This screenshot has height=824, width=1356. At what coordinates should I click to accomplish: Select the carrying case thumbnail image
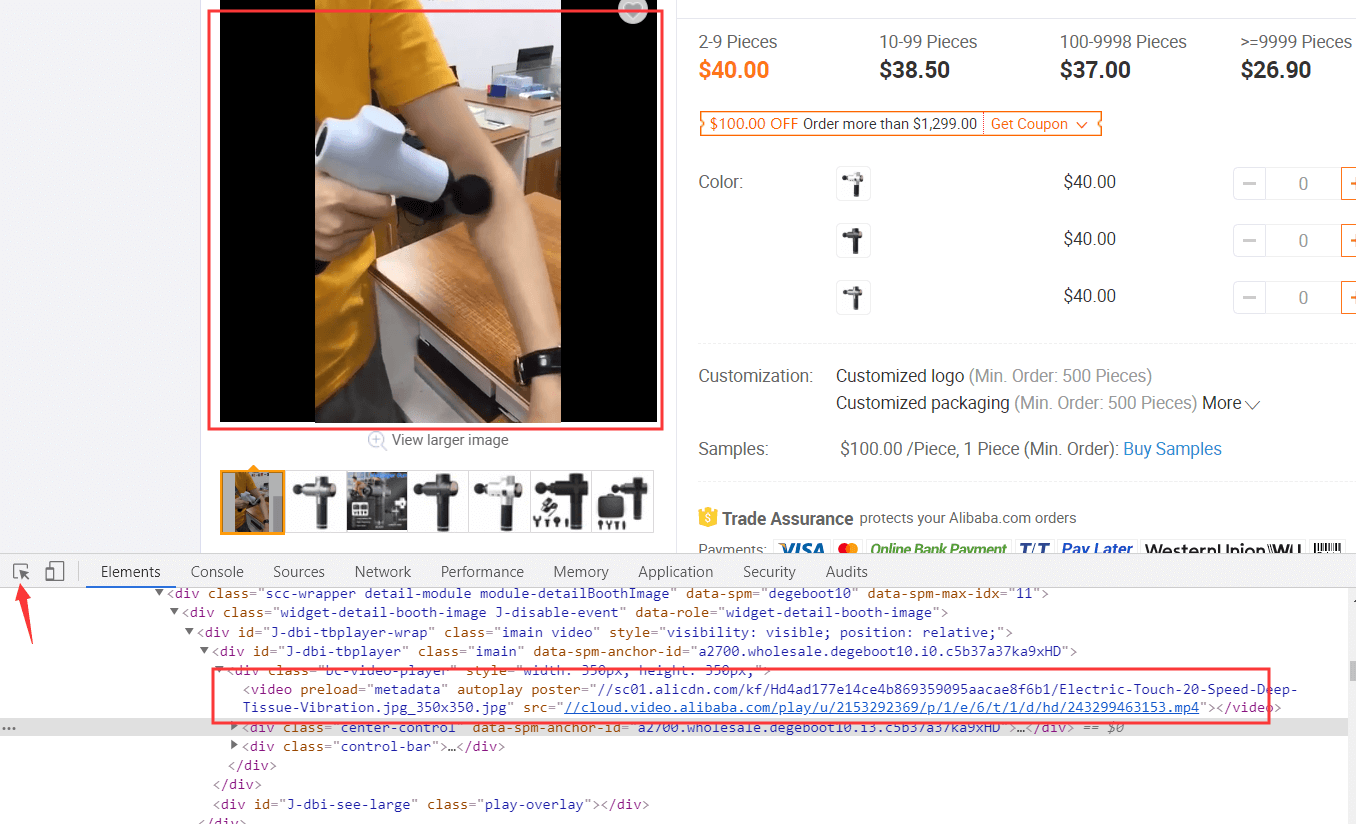(623, 502)
